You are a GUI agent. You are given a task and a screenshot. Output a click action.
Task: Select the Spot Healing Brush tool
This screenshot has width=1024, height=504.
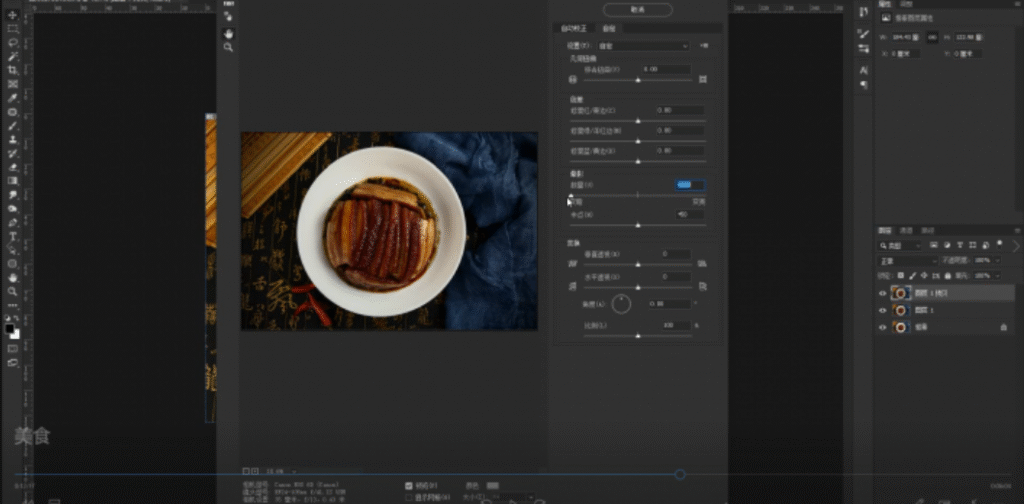point(12,112)
